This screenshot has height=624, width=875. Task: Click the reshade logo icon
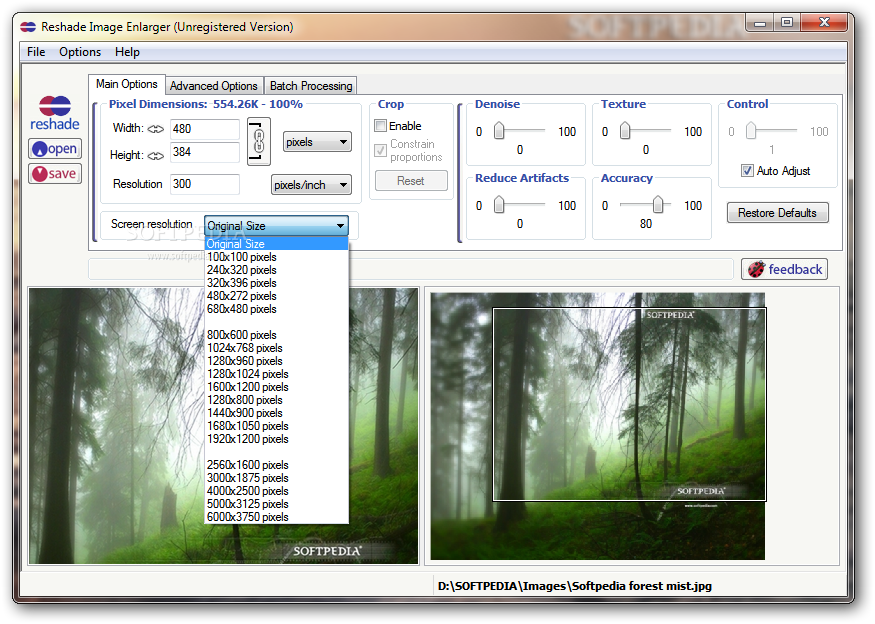[55, 113]
